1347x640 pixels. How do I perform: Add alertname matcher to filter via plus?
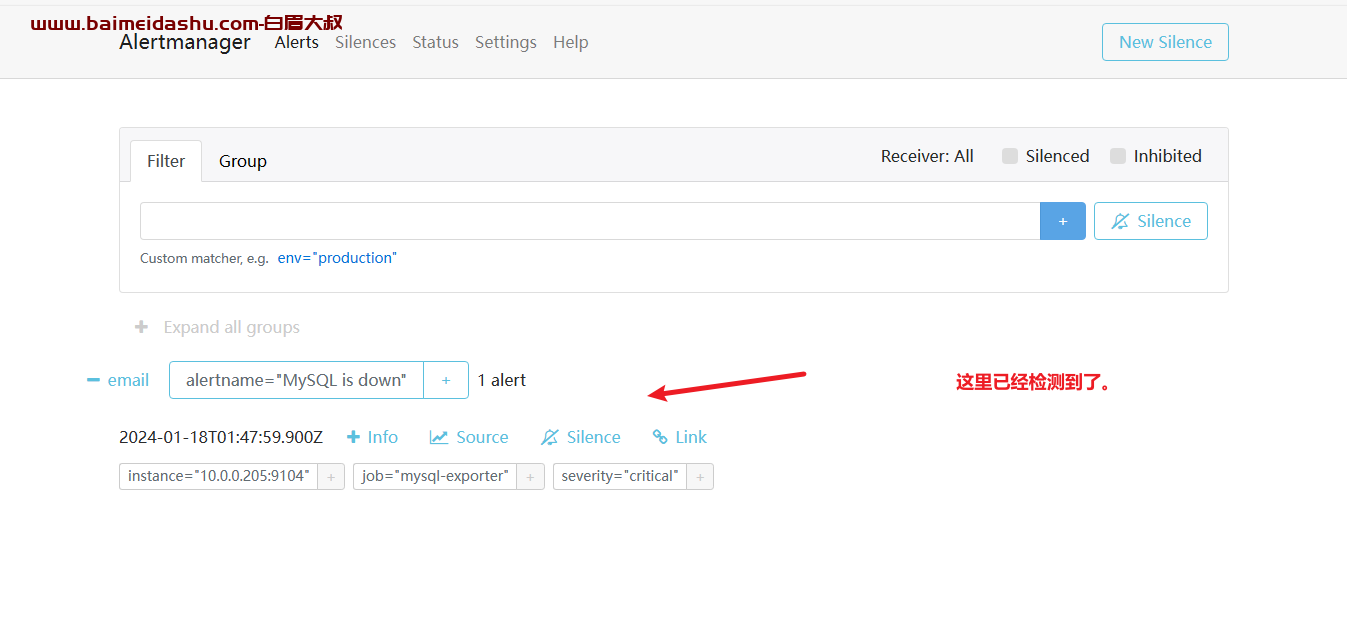click(446, 380)
